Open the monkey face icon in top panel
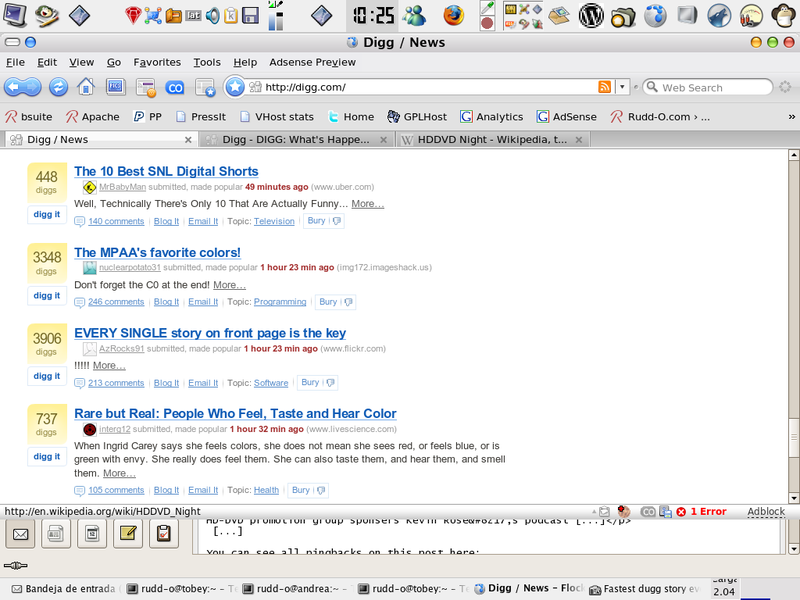 click(x=784, y=15)
